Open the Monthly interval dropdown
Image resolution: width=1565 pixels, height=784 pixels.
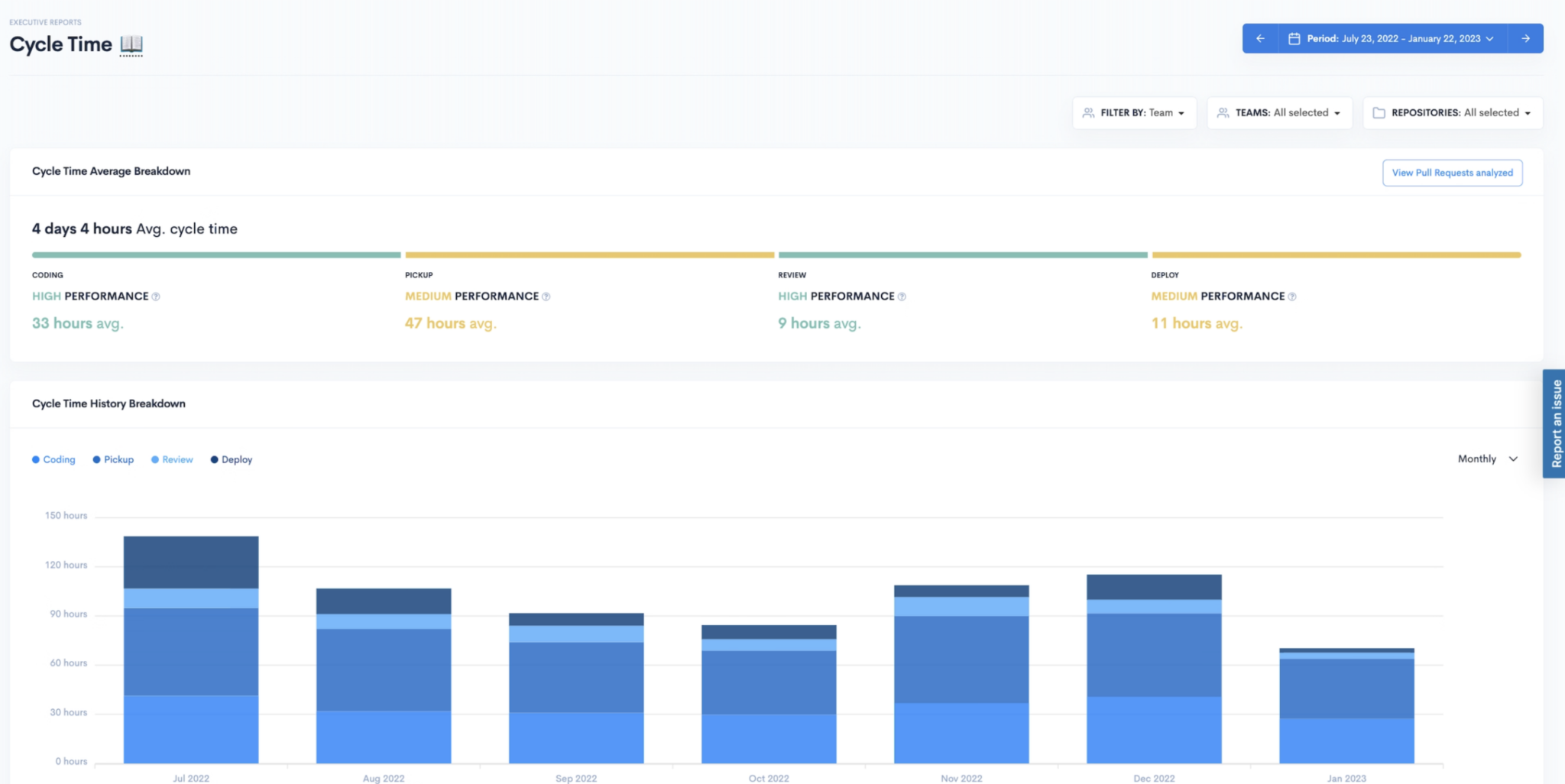(x=1486, y=458)
